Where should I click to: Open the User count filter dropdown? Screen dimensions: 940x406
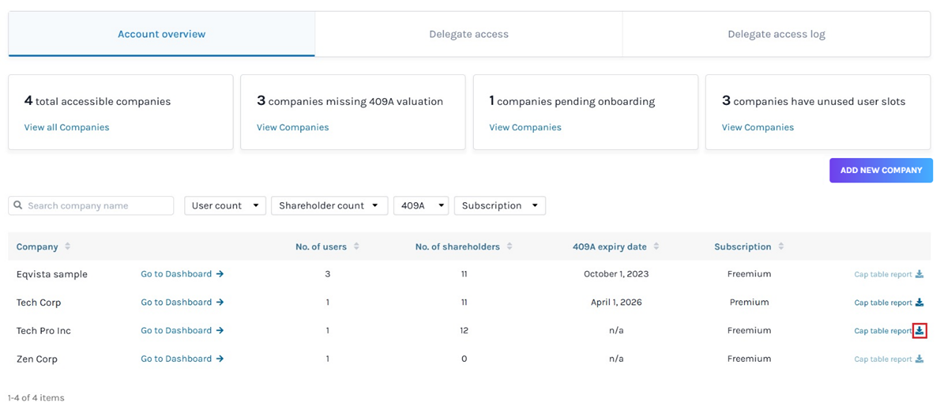224,206
